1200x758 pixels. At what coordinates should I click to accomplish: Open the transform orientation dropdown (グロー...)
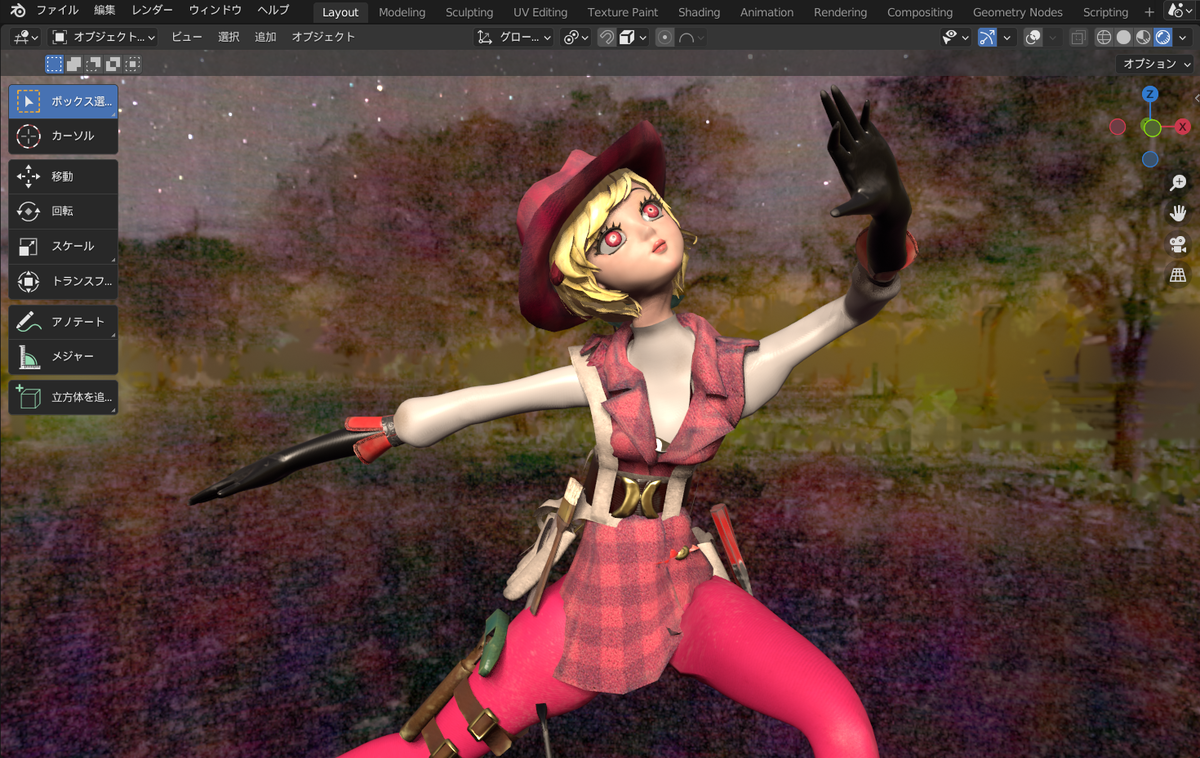tap(514, 37)
